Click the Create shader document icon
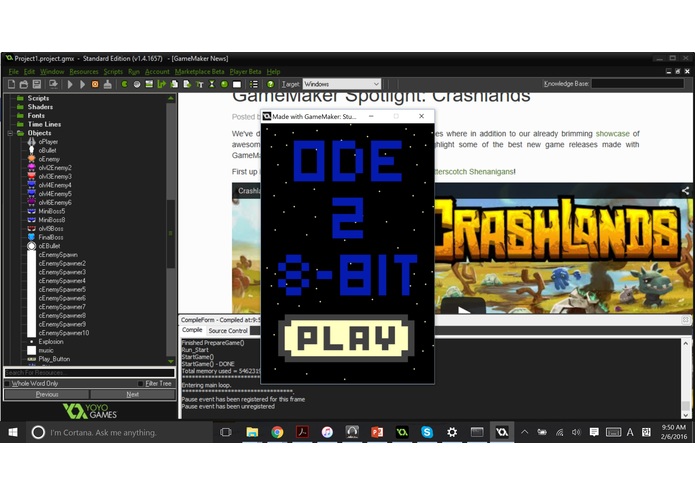Image resolution: width=695 pixels, height=494 pixels. (187, 84)
